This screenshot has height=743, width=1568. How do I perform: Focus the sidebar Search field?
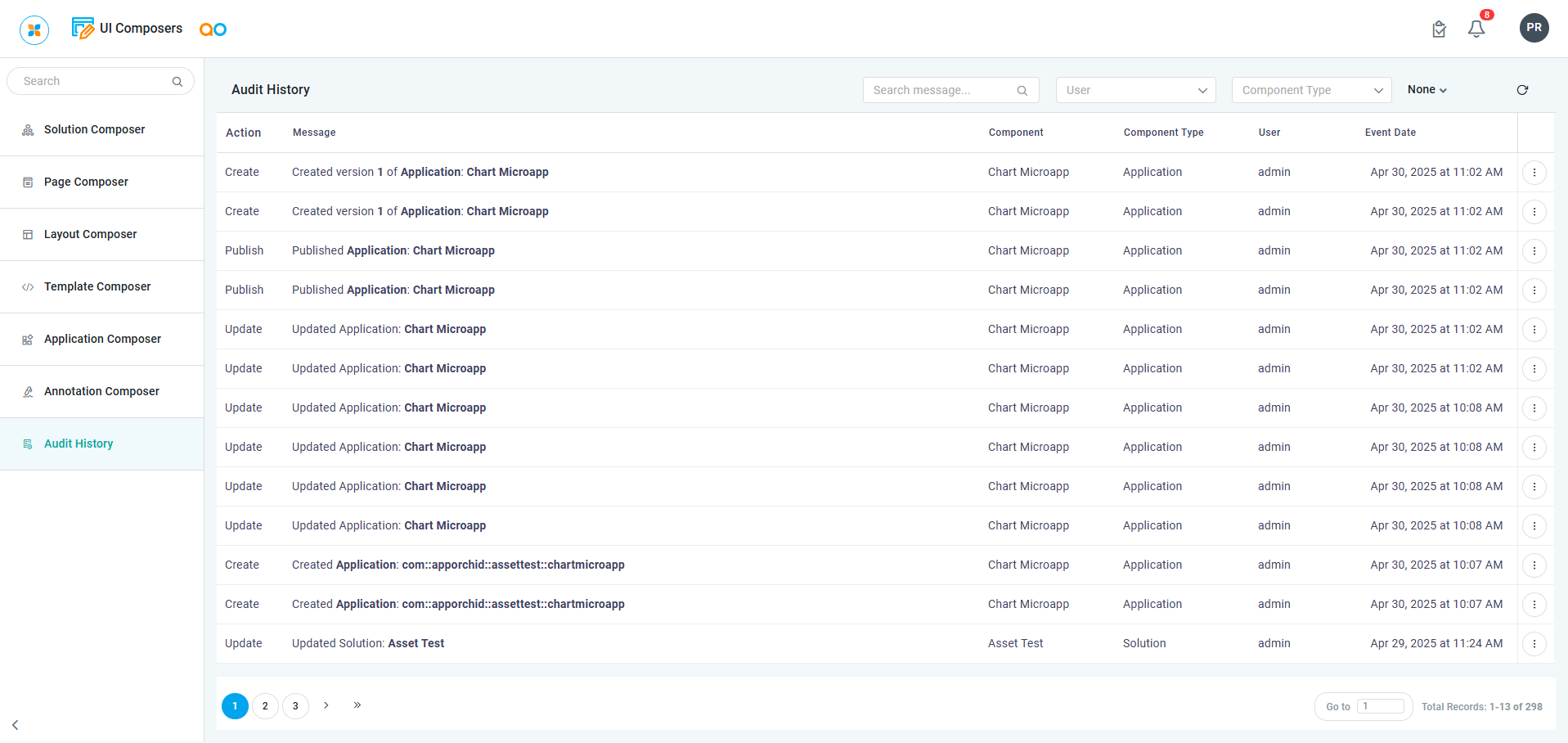[94, 81]
